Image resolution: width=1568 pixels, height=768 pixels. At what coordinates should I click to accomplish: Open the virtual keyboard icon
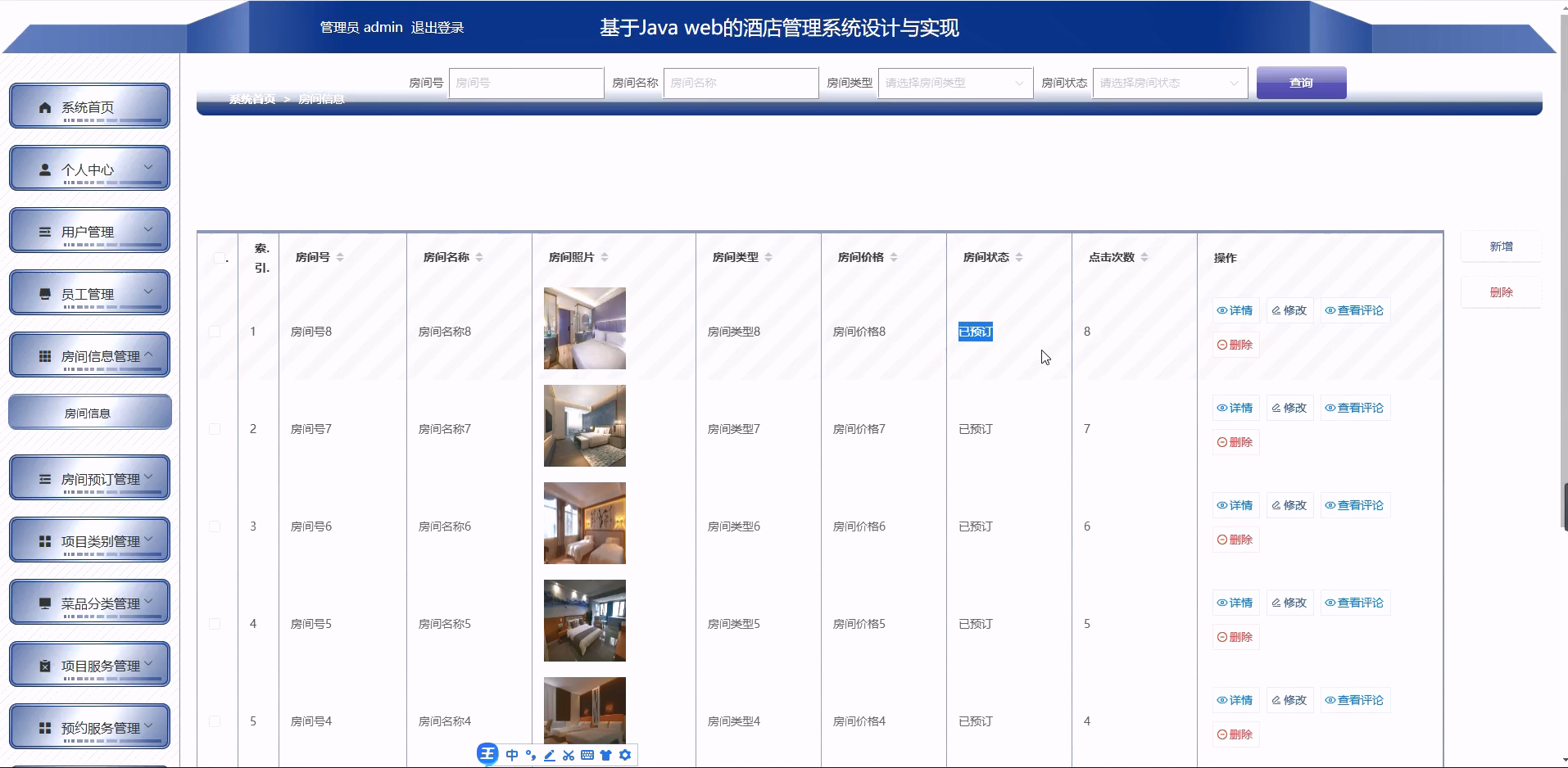[587, 755]
